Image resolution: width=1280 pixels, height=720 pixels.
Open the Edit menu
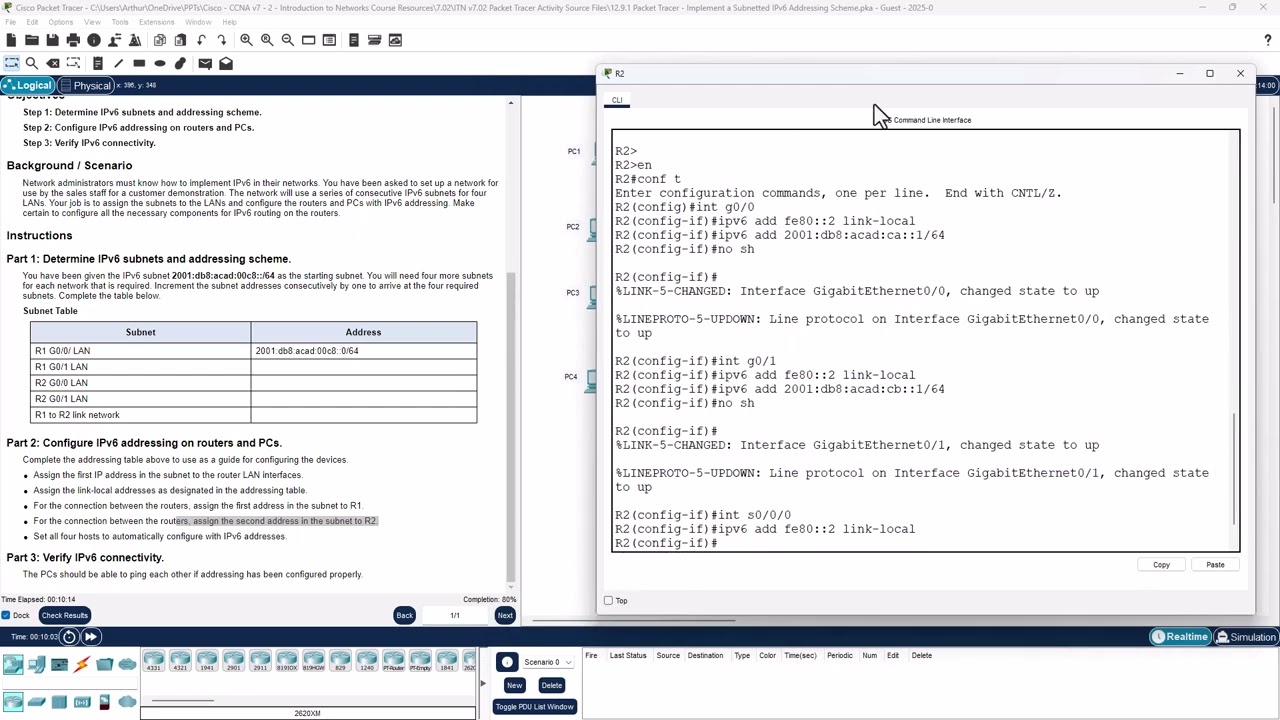33,22
